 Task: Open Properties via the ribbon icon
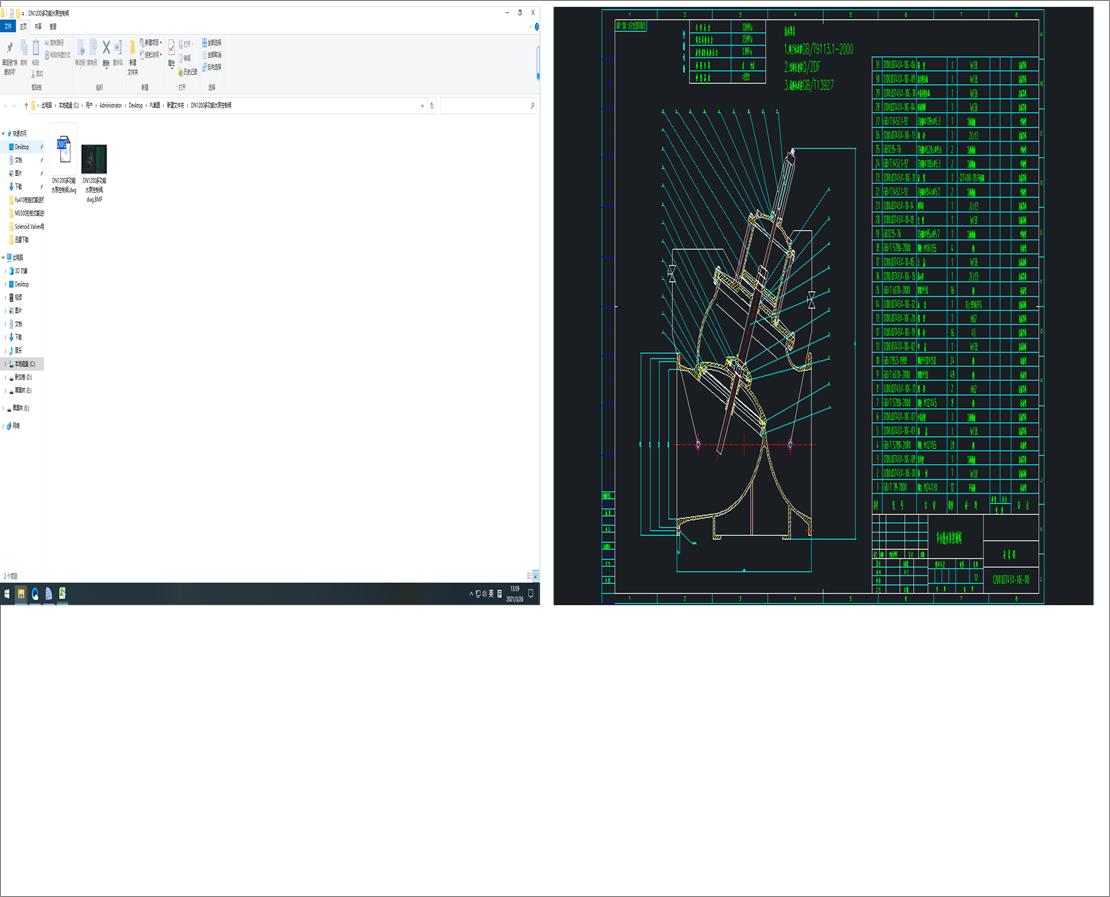(172, 48)
